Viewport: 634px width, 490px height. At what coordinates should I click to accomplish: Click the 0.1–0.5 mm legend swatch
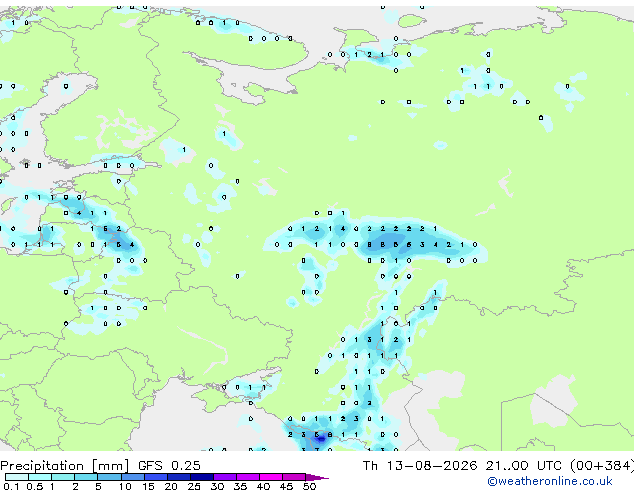coord(17,477)
